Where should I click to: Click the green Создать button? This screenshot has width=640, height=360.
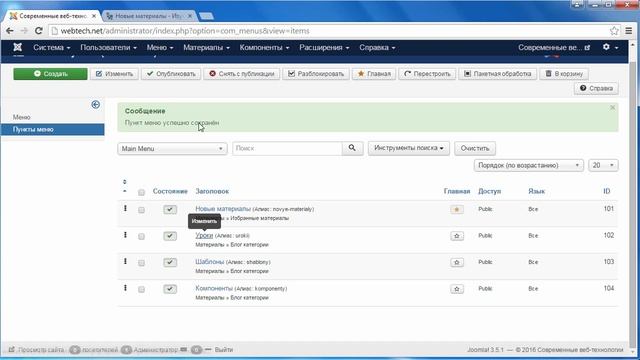50,74
